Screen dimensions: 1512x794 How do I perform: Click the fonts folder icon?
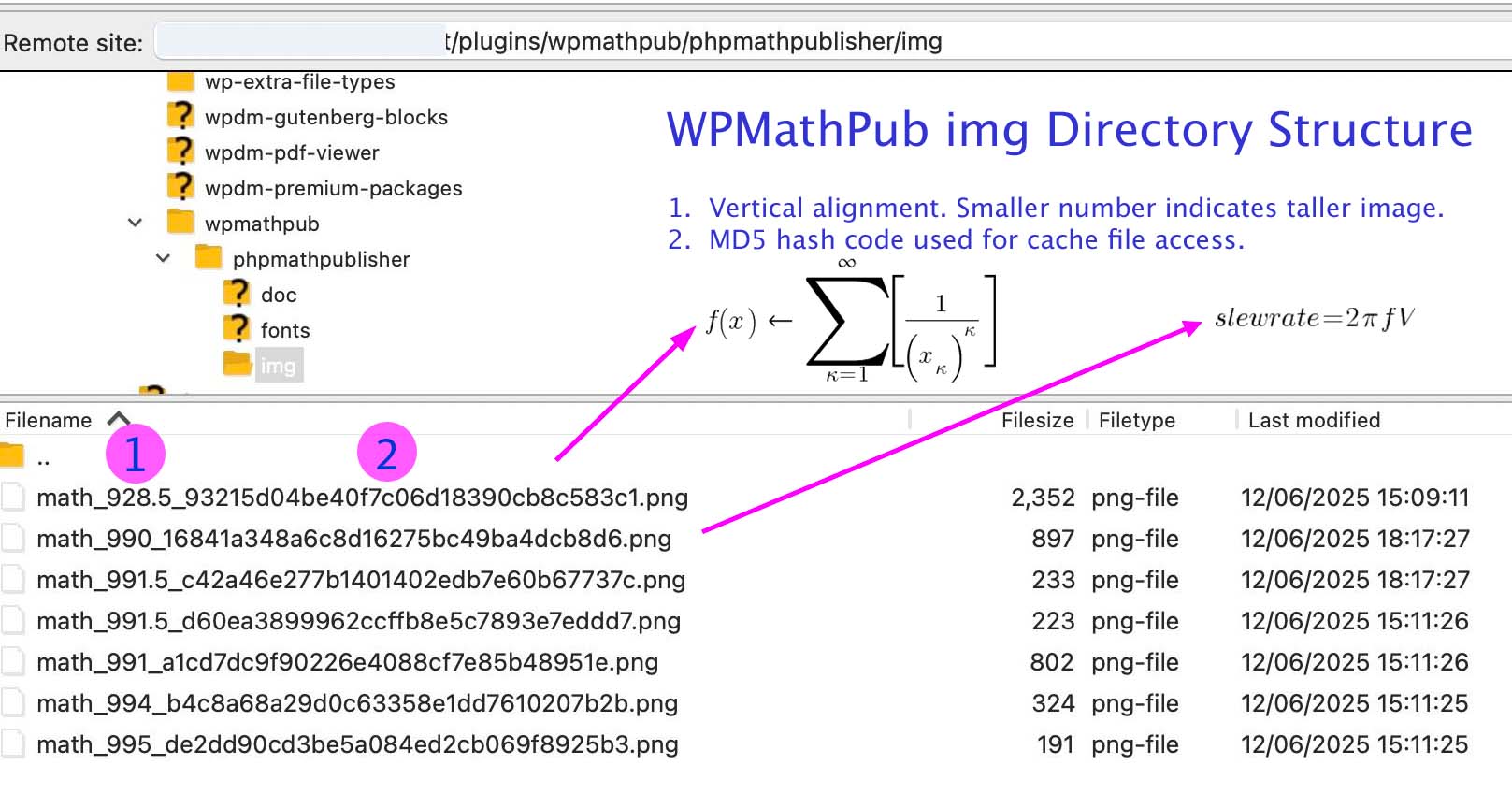(x=237, y=329)
